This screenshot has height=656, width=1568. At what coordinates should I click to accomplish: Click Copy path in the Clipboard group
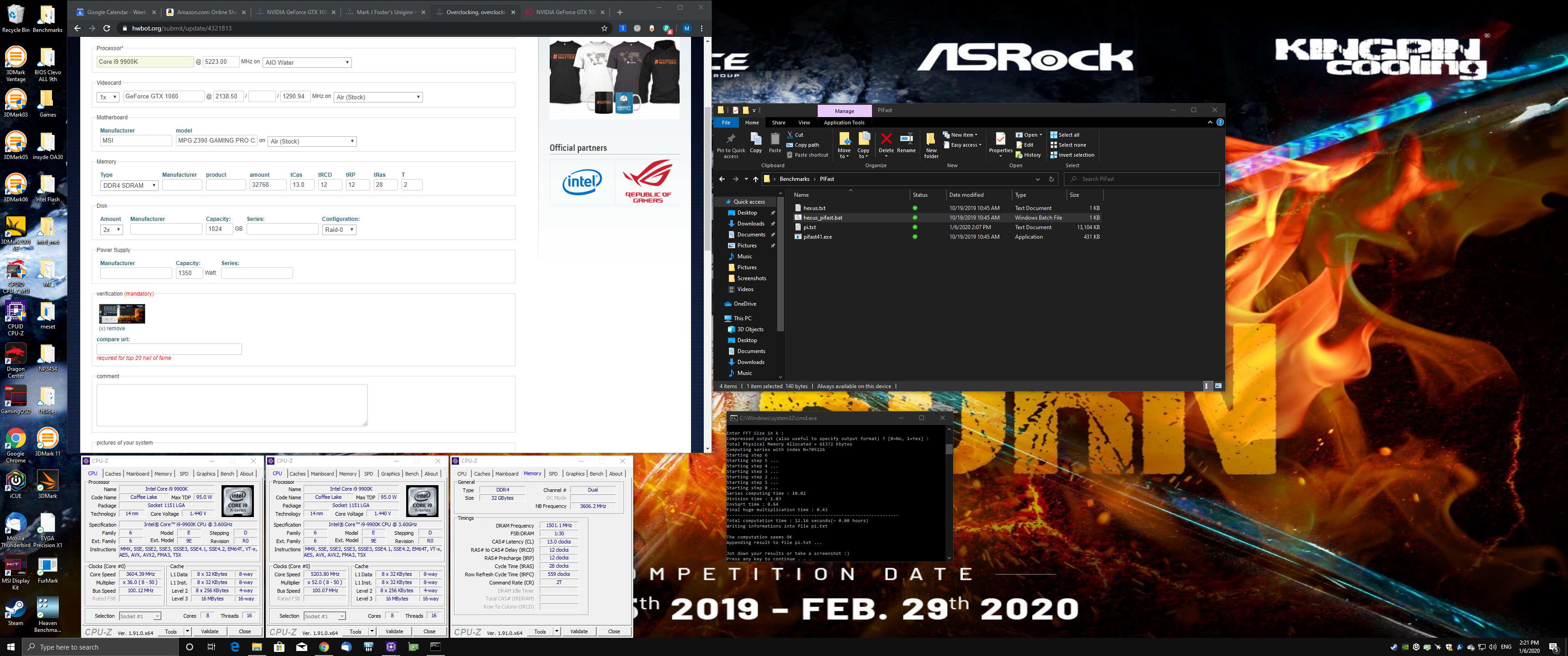click(803, 145)
